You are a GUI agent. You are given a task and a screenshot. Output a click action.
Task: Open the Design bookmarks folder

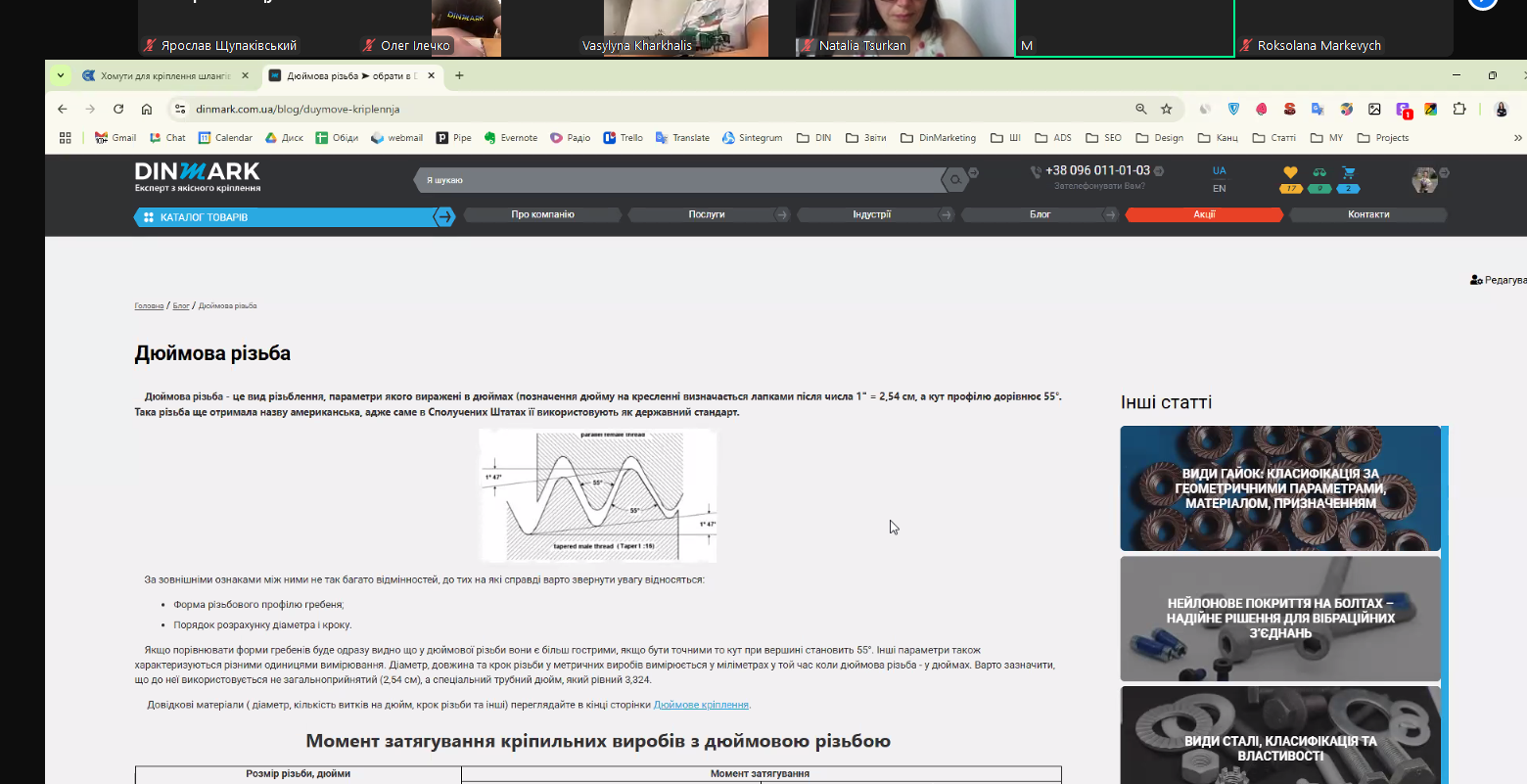(1159, 138)
